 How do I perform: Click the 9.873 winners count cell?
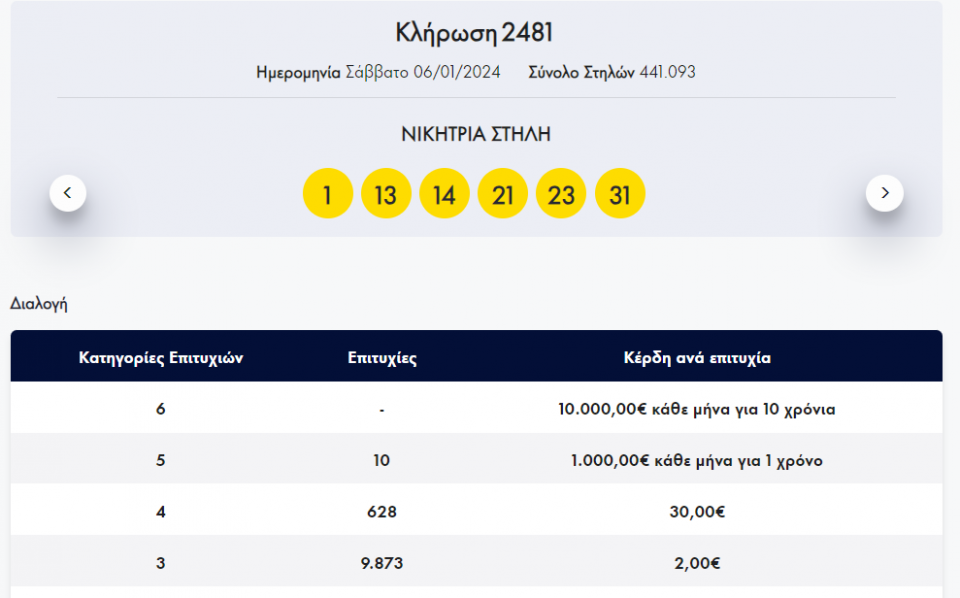(382, 563)
